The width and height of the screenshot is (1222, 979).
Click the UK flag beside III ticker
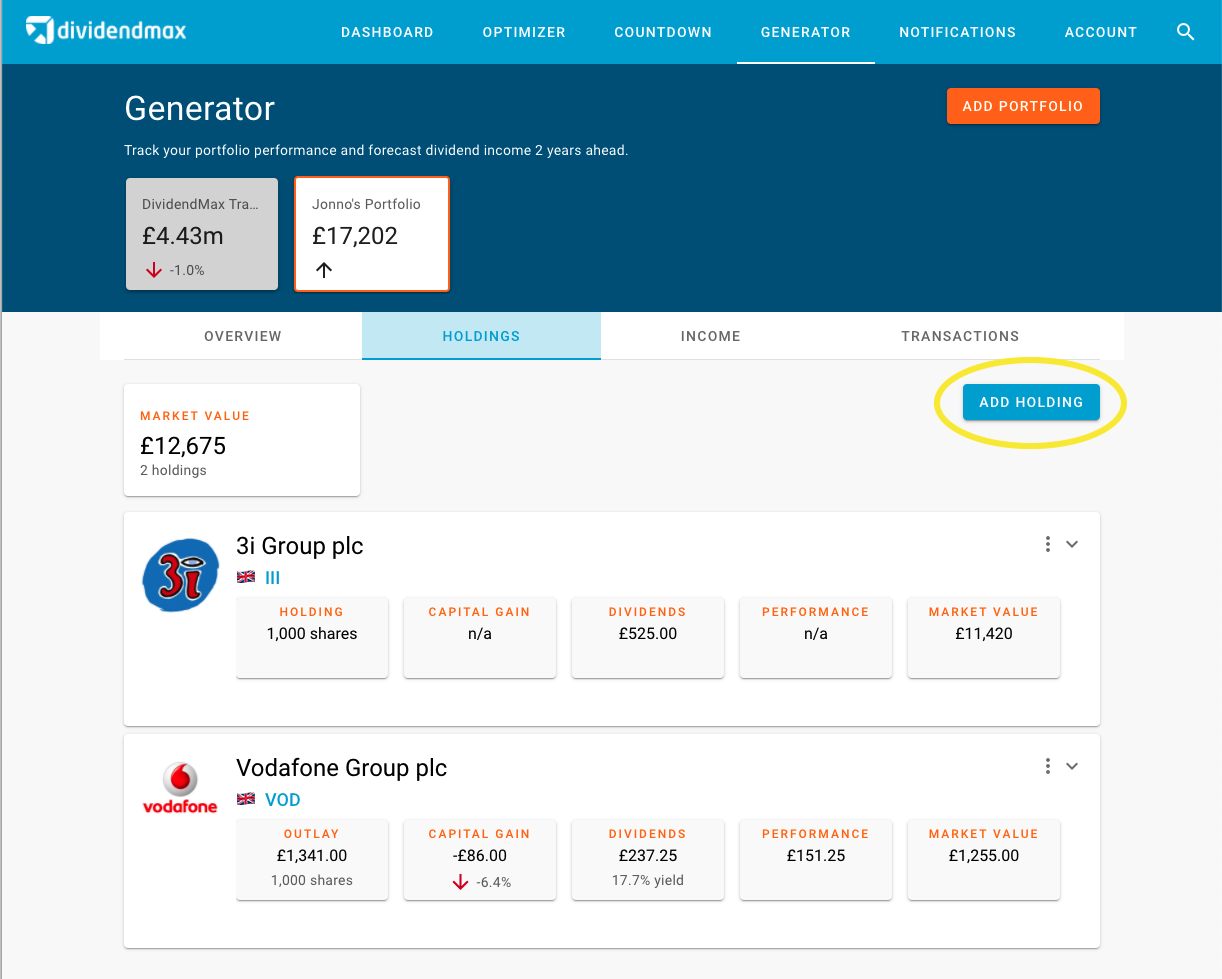click(246, 577)
